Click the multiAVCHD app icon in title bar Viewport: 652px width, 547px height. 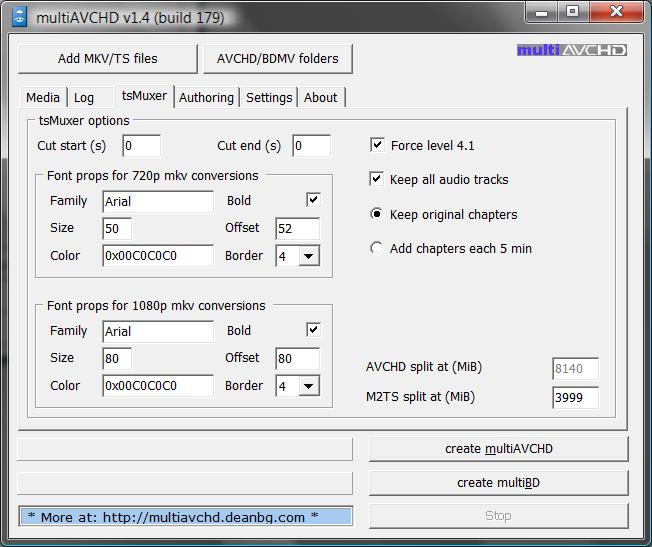[x=20, y=17]
